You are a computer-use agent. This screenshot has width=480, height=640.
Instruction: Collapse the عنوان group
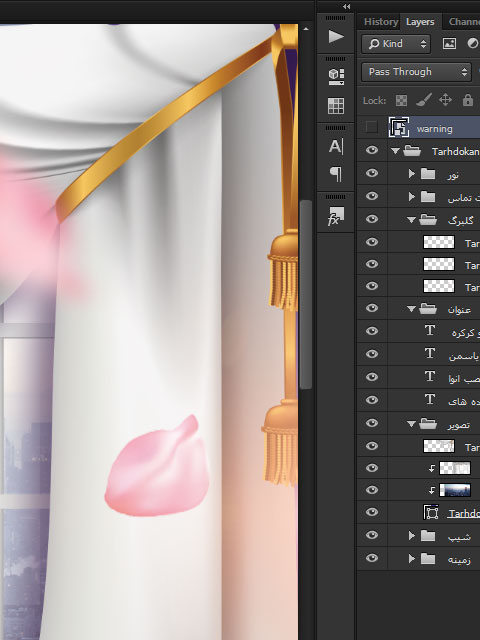coord(411,309)
